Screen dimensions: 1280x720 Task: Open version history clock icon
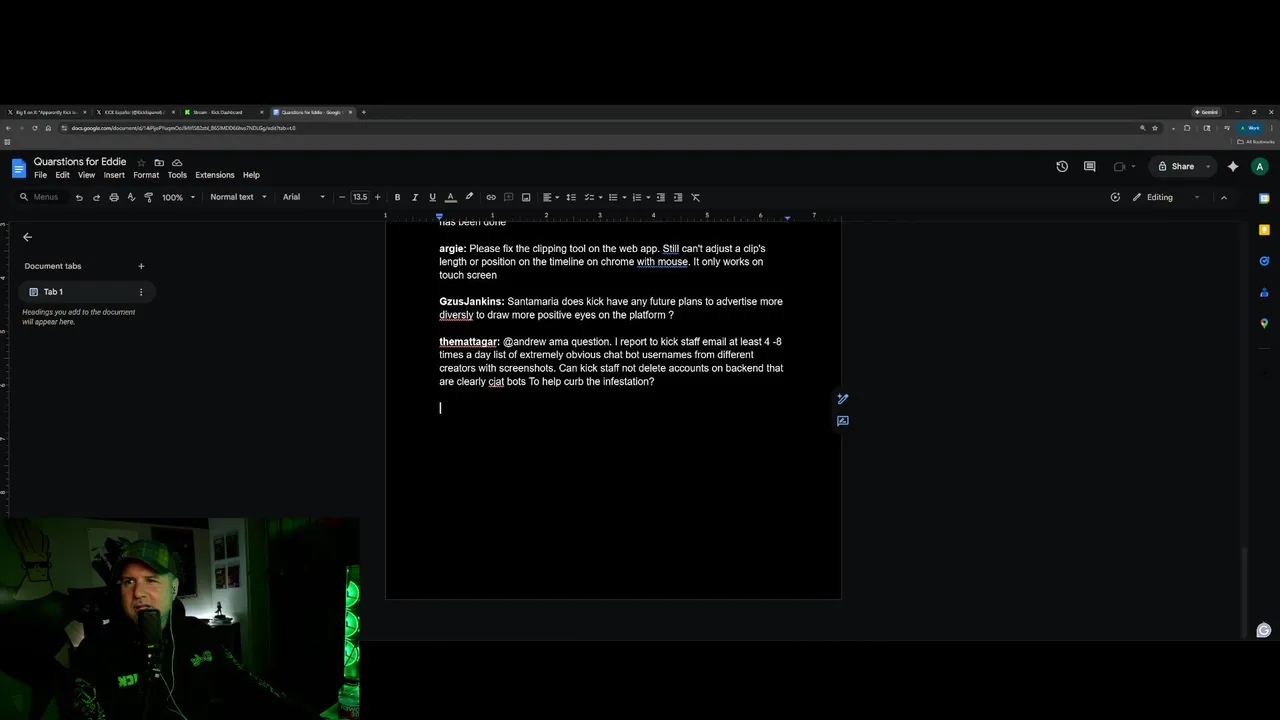[1062, 167]
